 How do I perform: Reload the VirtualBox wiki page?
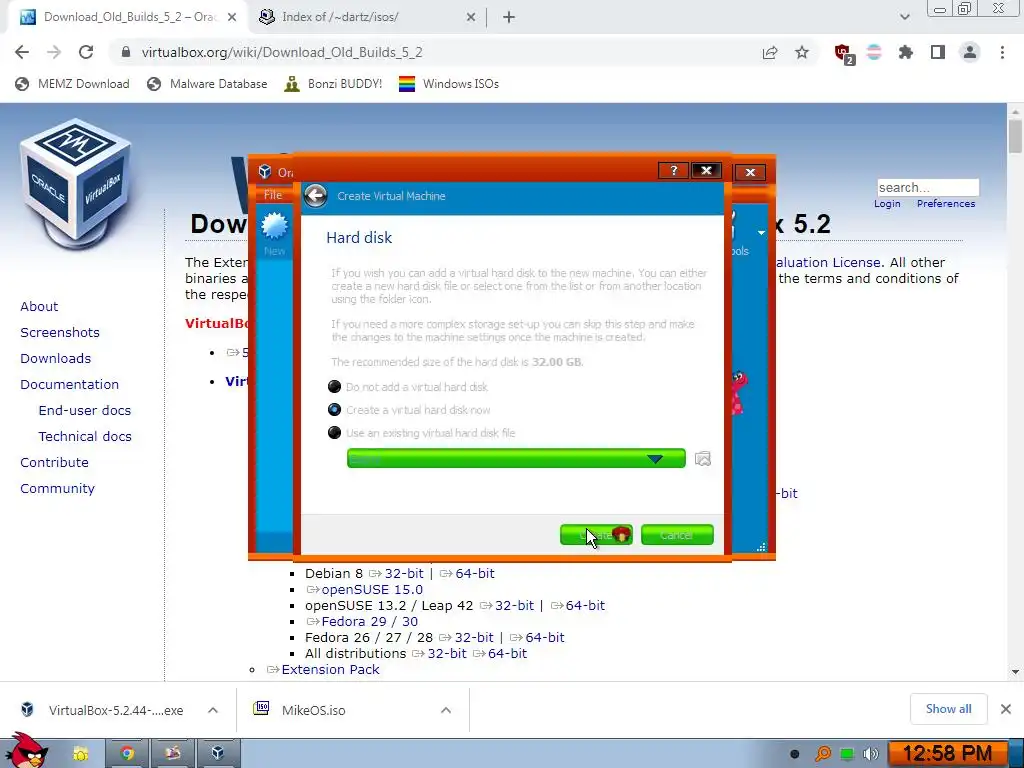coord(86,52)
